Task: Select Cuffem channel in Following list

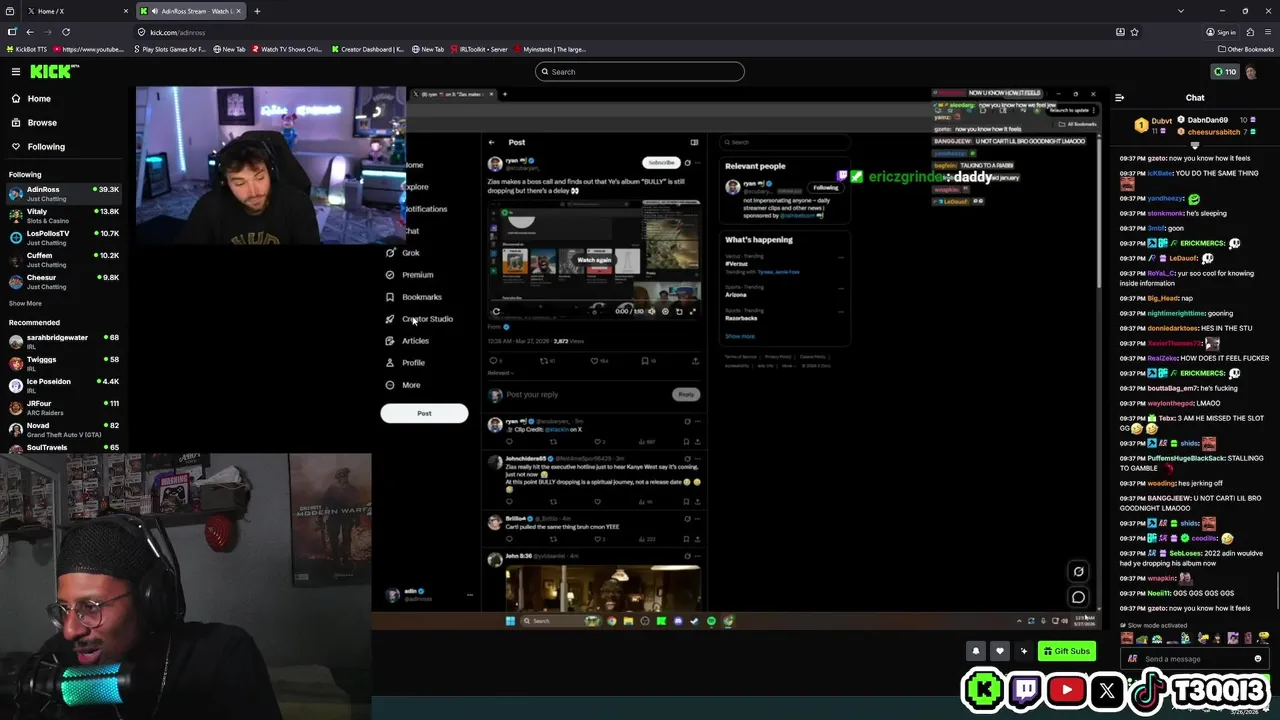Action: pos(64,259)
